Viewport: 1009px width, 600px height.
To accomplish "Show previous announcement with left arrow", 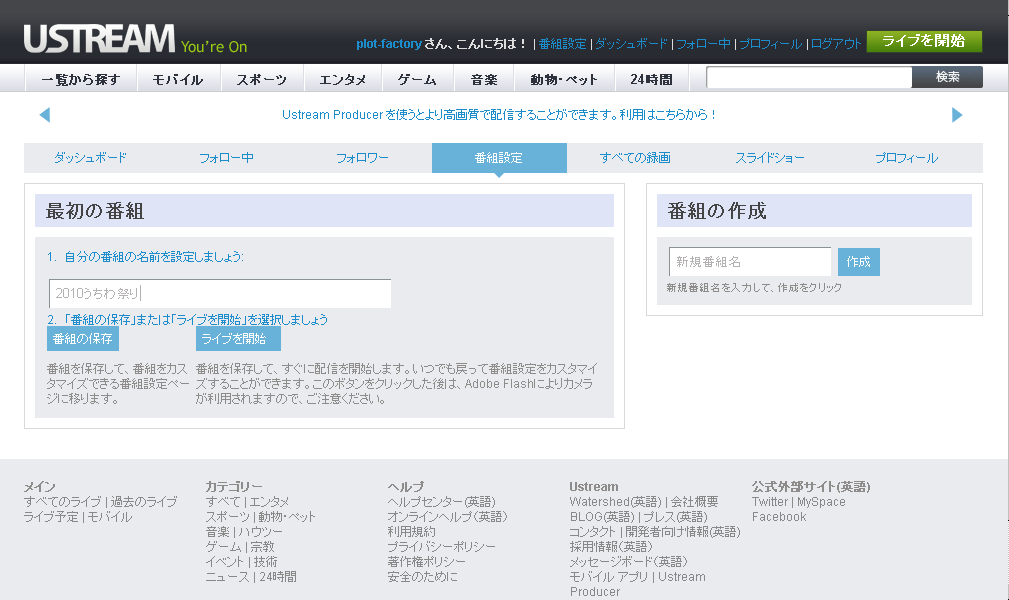I will click(x=44, y=115).
